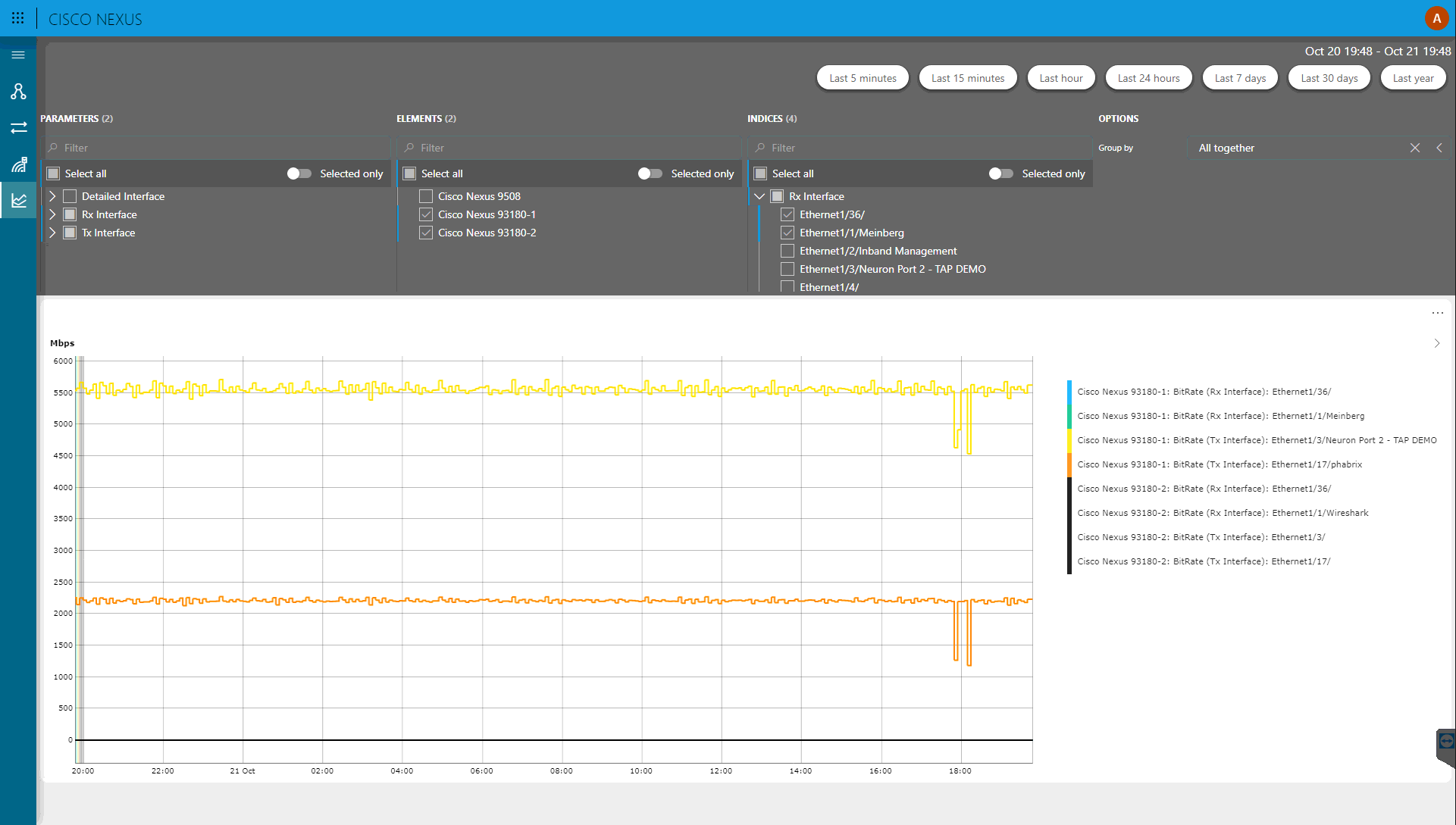Select Last 24 hours range
This screenshot has width=1456, height=825.
tap(1148, 78)
